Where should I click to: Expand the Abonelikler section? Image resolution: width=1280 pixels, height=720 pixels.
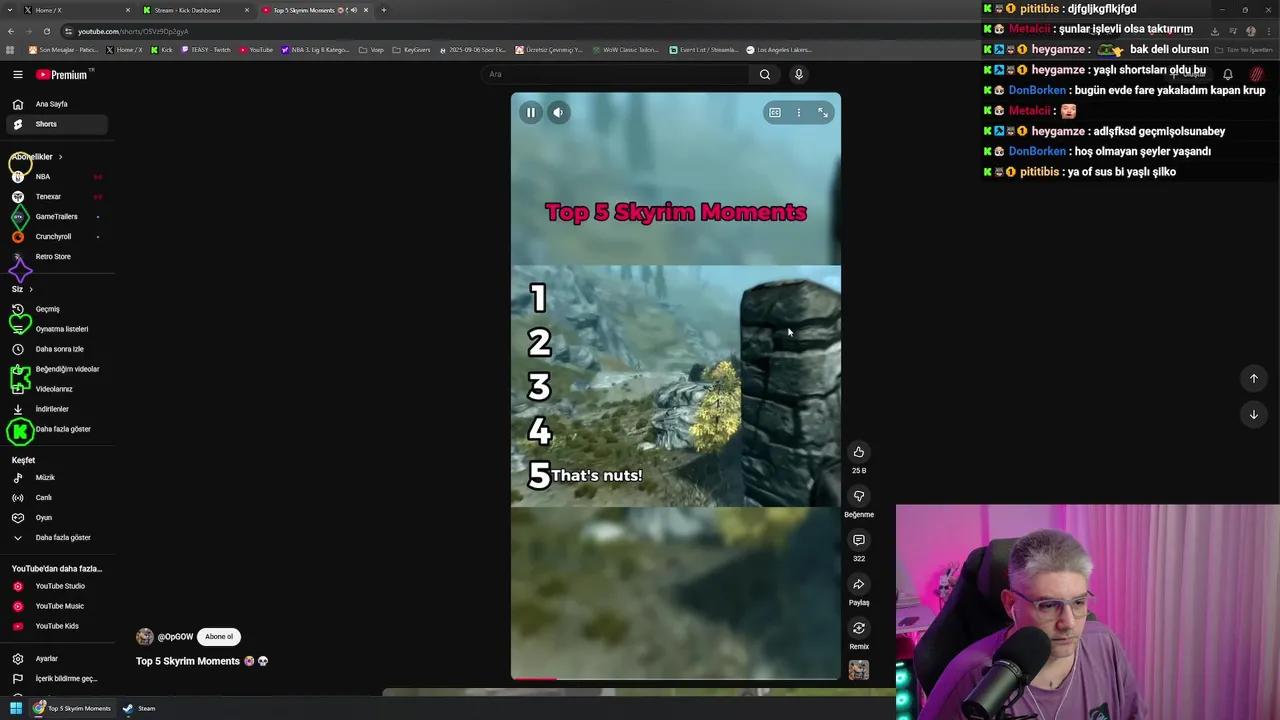click(x=38, y=157)
